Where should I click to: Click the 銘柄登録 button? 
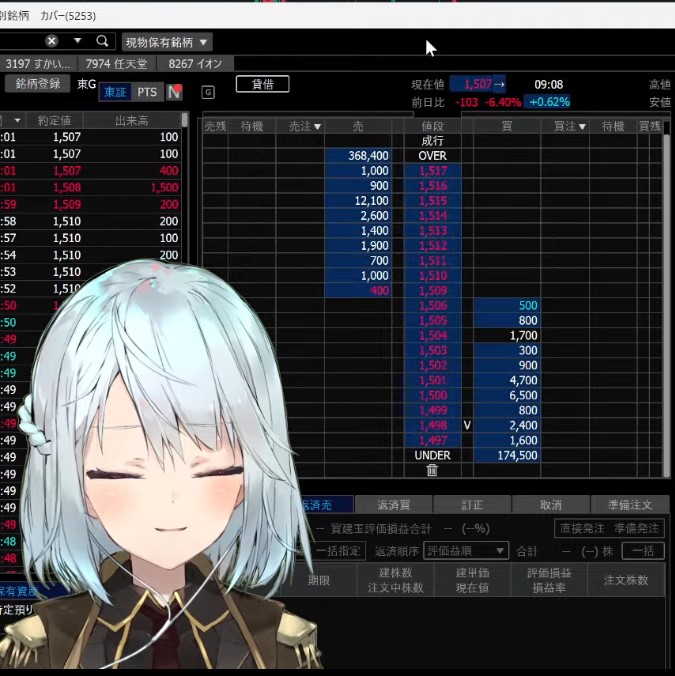tap(38, 84)
